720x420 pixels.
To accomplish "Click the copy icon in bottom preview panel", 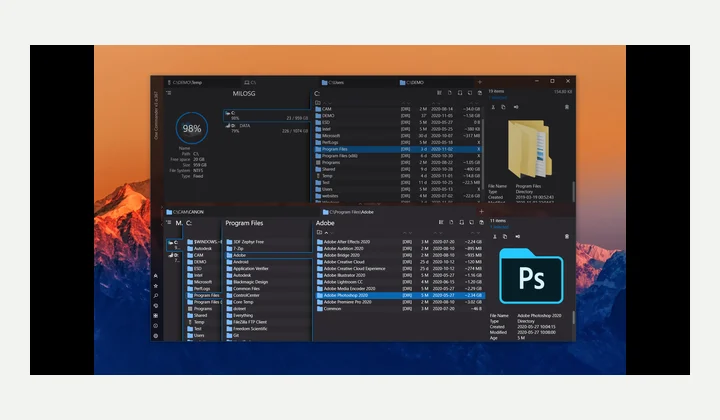I will coord(505,236).
